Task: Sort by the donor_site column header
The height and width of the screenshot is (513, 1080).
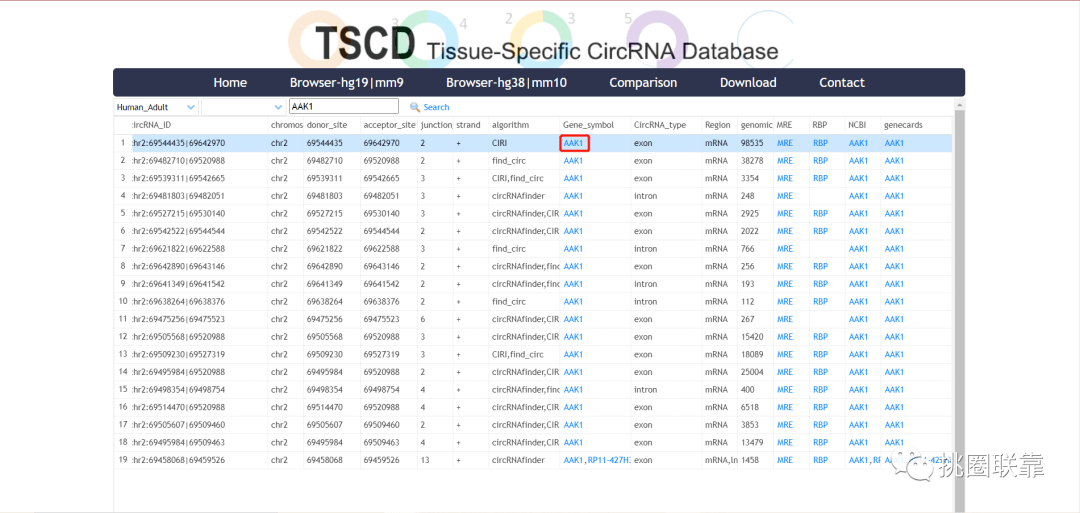Action: [x=327, y=125]
